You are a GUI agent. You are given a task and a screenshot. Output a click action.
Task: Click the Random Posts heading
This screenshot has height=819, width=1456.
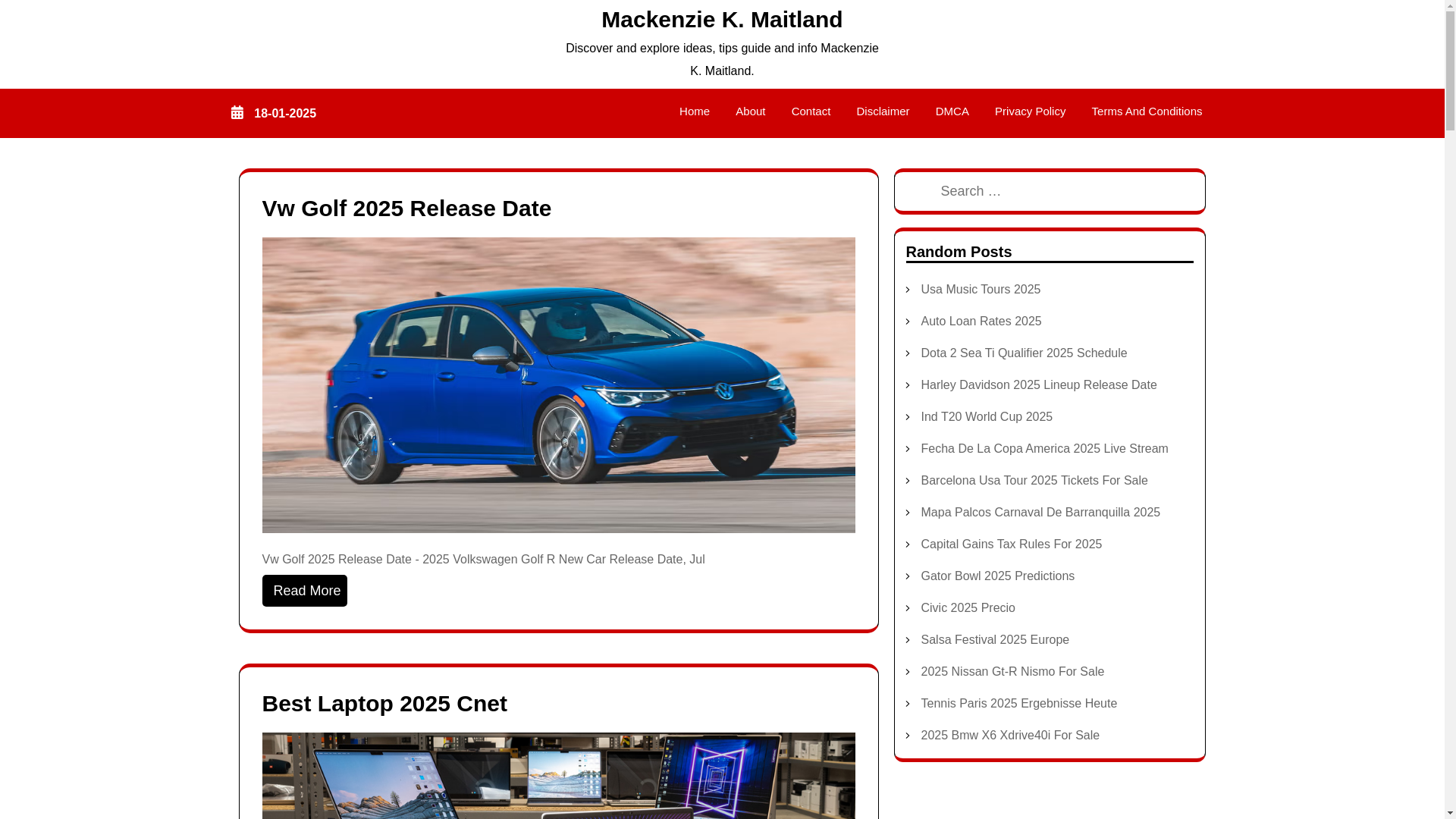(x=959, y=252)
